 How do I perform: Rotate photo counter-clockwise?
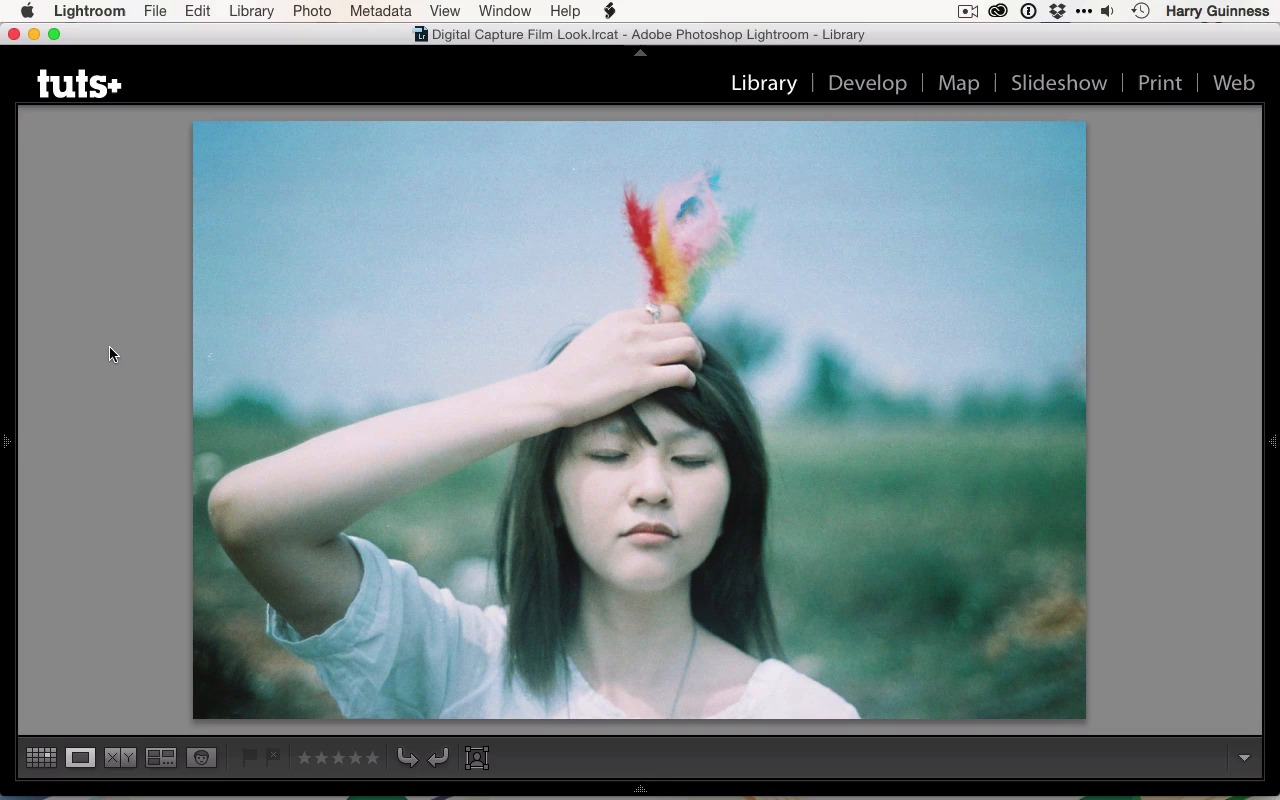[407, 758]
